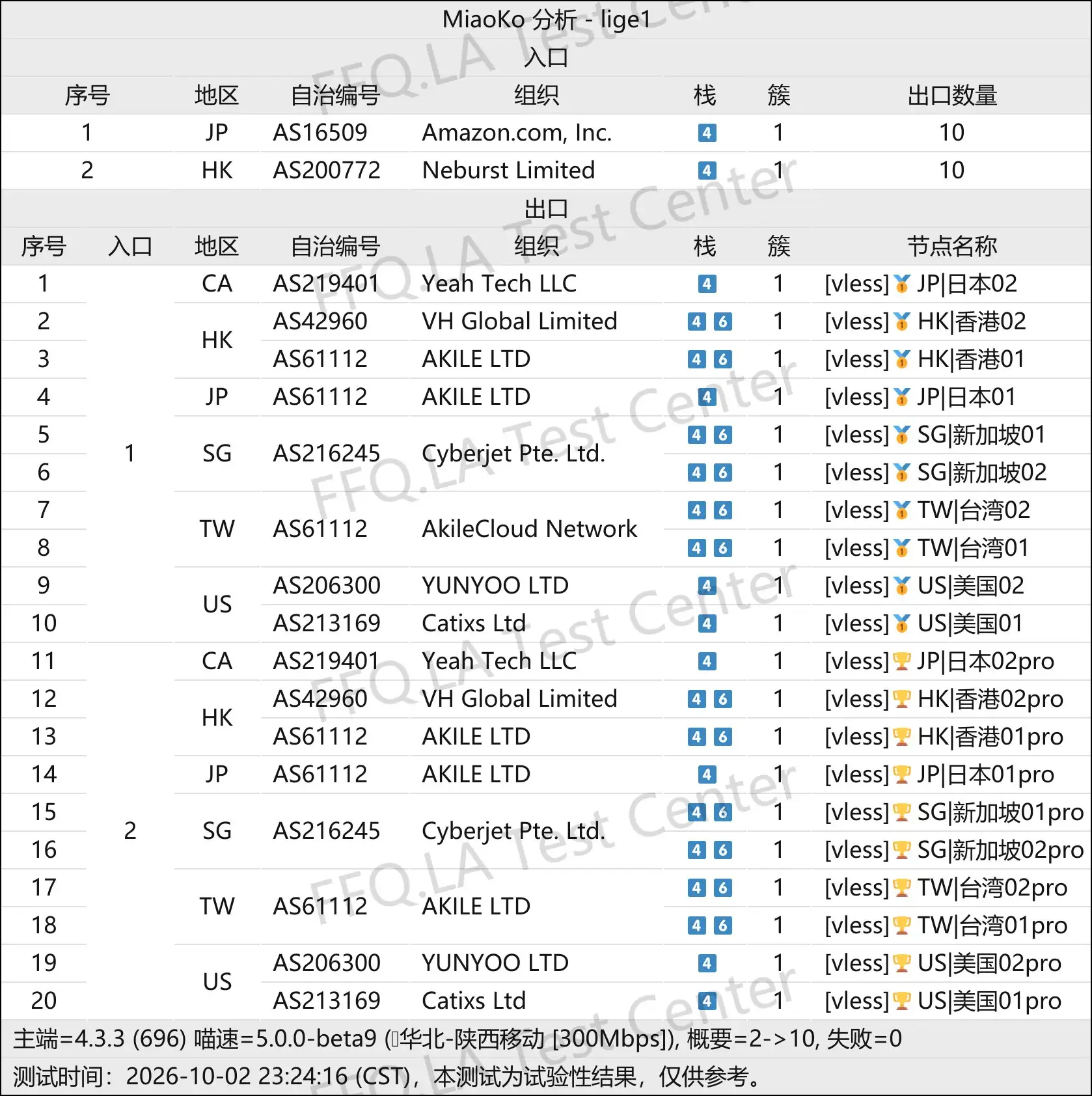Click the IPv4 badge in the Amazon.com row
The width and height of the screenshot is (1092, 1096).
click(x=707, y=133)
